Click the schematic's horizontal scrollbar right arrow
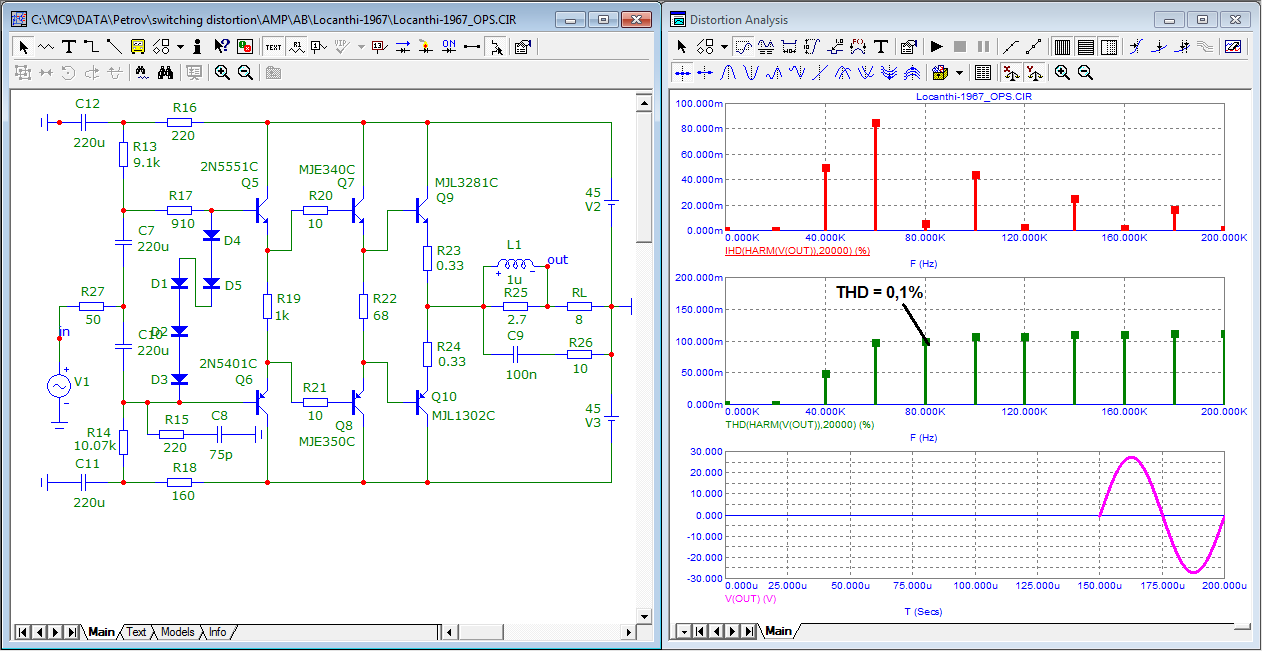Screen dimensions: 1262x651 pyautogui.click(x=627, y=632)
